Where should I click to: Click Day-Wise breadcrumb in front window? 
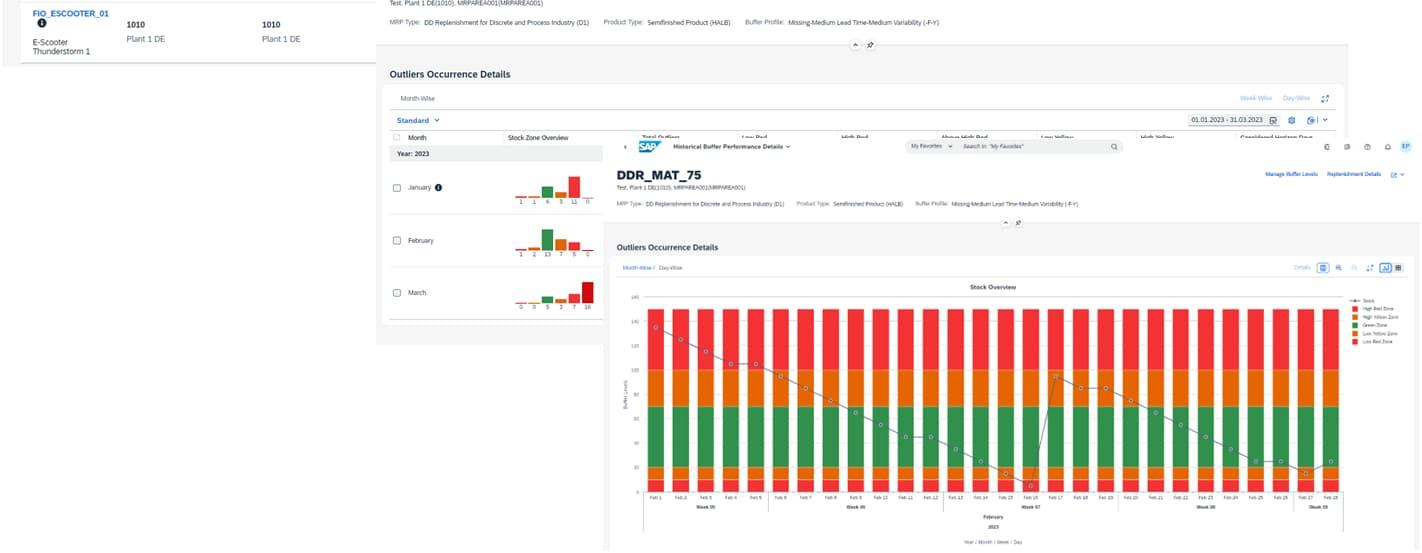point(670,268)
